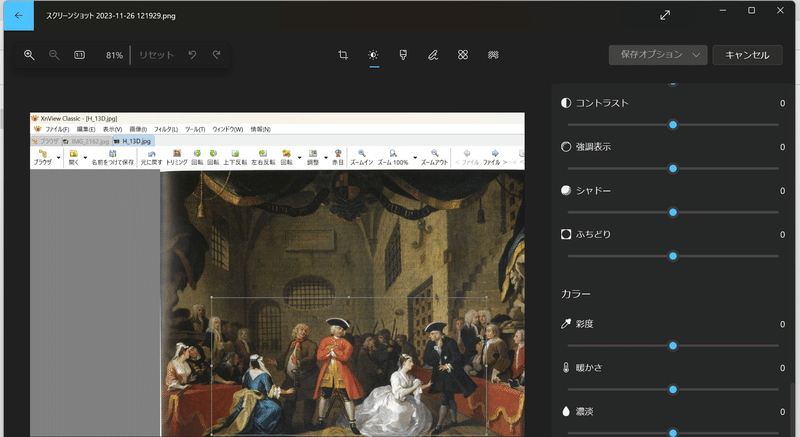Click the シャドー slider handle

(x=673, y=212)
